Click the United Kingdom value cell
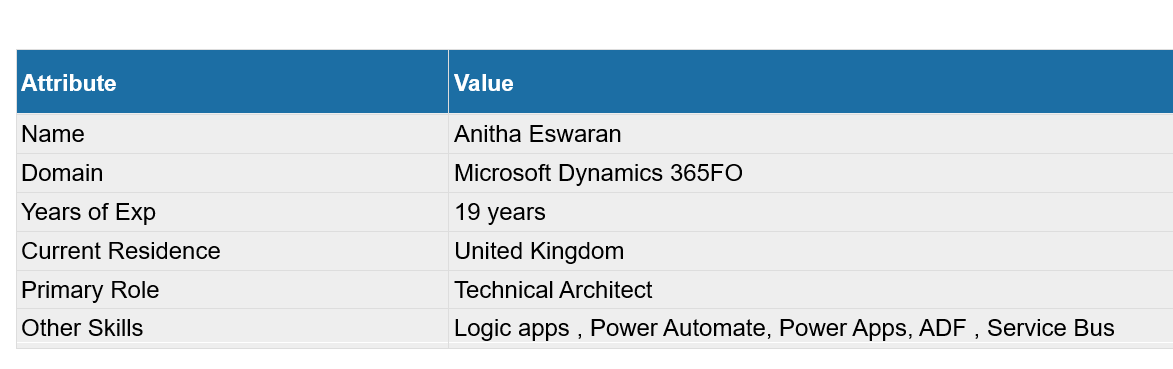The width and height of the screenshot is (1173, 369). (x=811, y=251)
